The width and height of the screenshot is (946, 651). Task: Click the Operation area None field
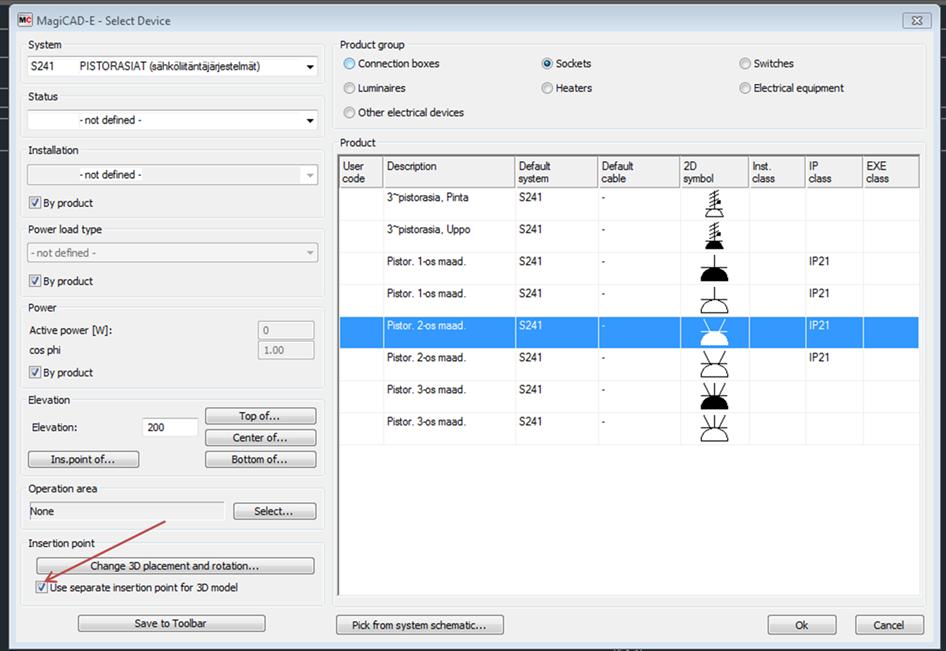[x=127, y=511]
